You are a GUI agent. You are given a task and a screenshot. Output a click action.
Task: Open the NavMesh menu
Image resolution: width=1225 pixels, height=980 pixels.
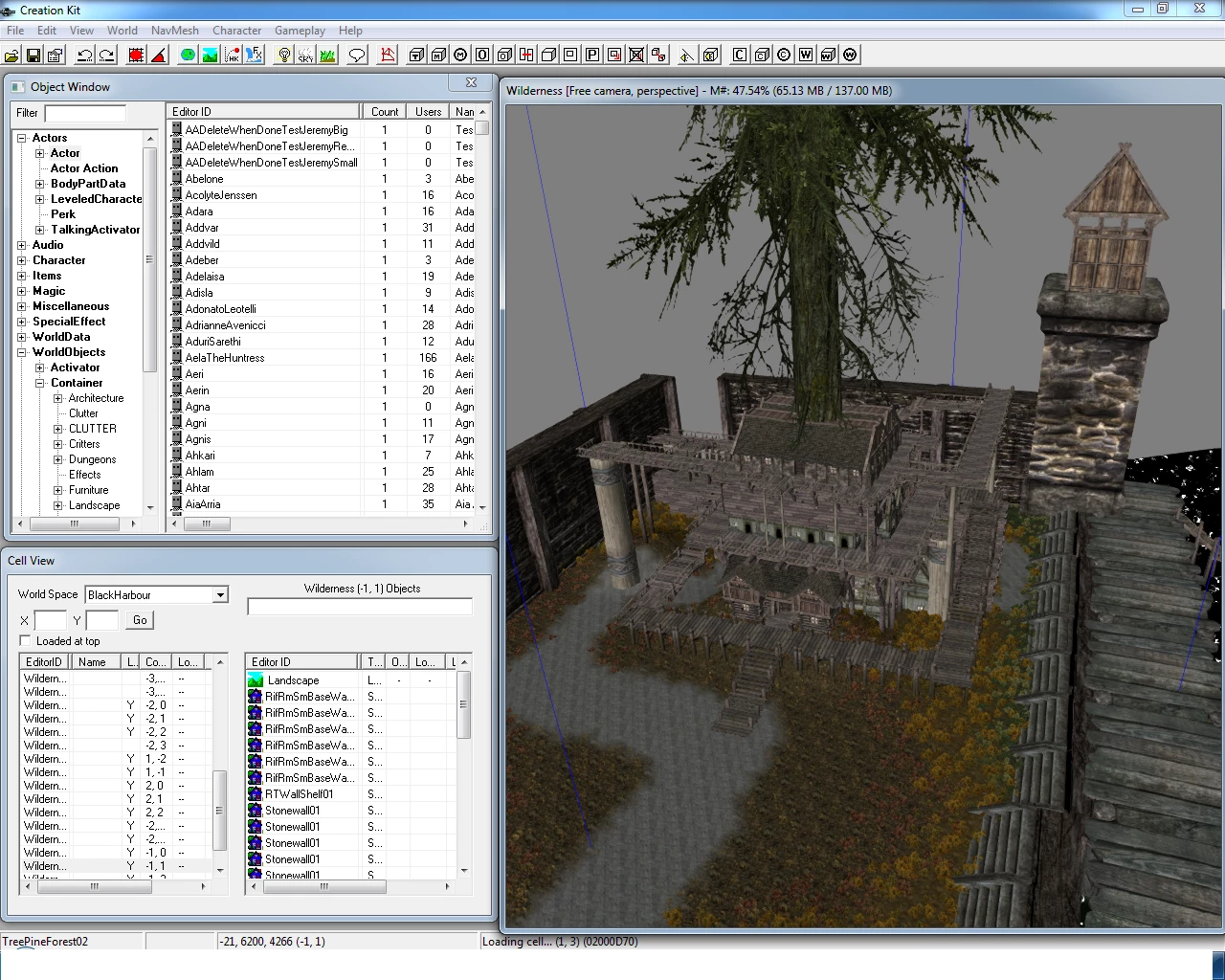[x=175, y=31]
